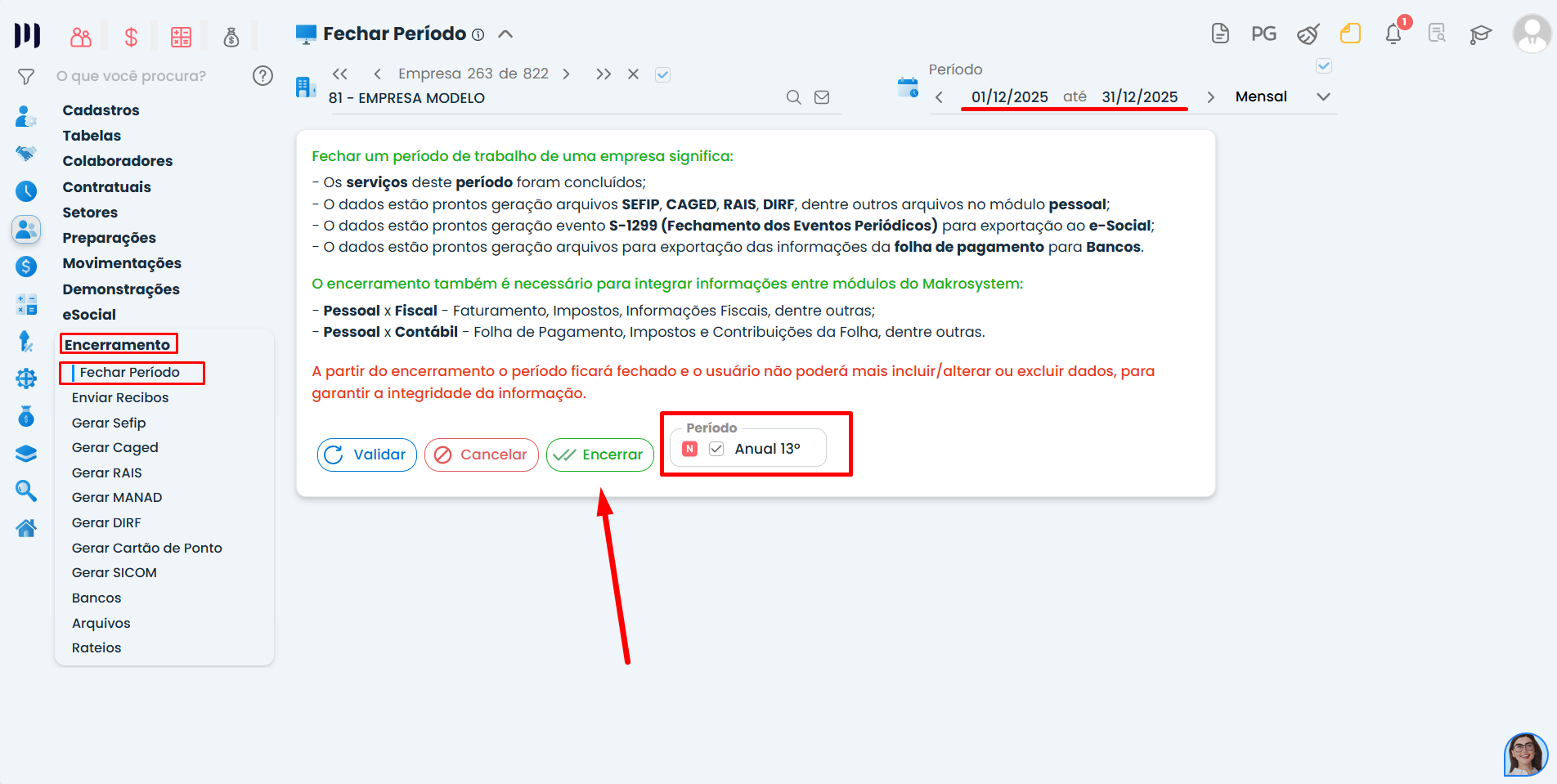Open the notifications bell icon

[x=1393, y=34]
